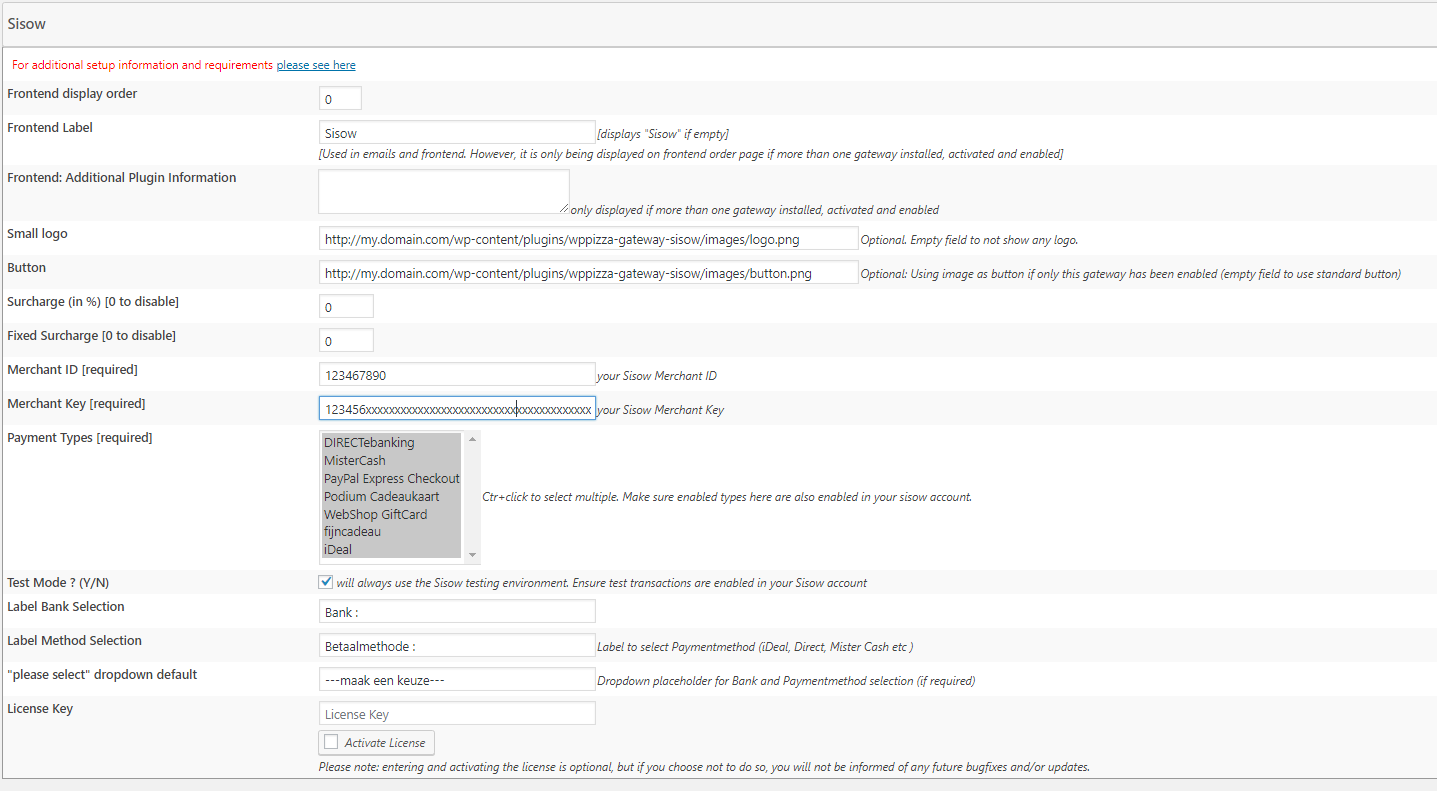The image size is (1437, 791).
Task: Edit the Frontend Label field containing Sisow
Action: 457,133
